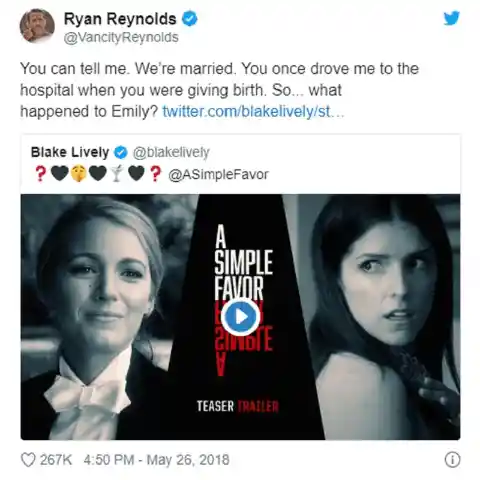Open the tweet info icon
Image resolution: width=480 pixels, height=480 pixels.
pos(452,460)
